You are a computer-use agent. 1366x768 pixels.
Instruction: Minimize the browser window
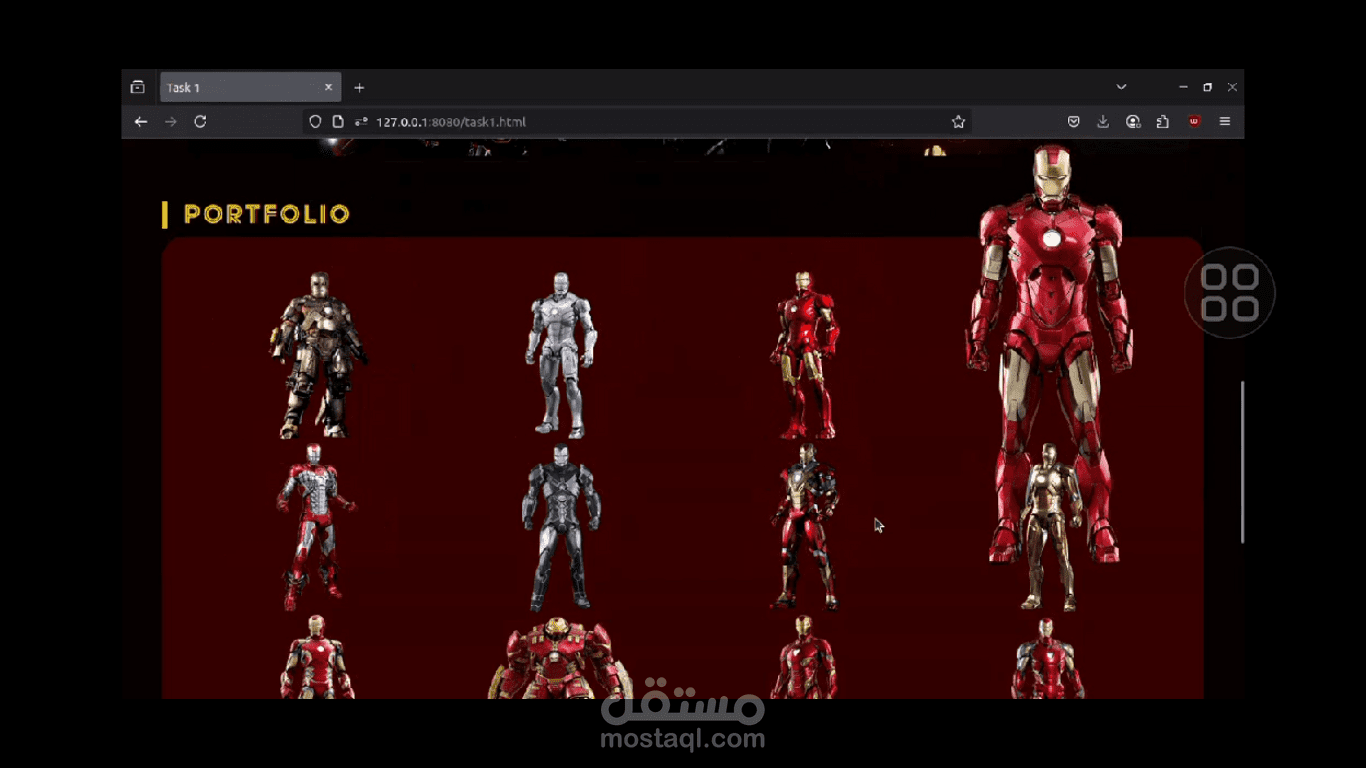(x=1183, y=88)
